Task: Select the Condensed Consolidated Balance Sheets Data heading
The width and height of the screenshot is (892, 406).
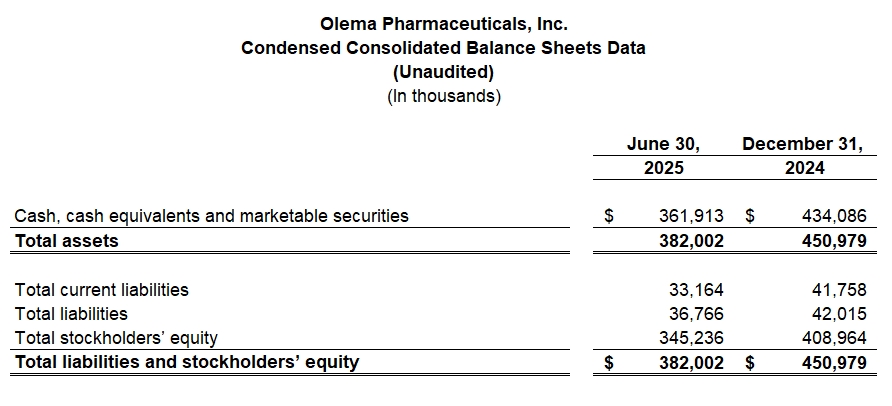Action: pos(443,47)
